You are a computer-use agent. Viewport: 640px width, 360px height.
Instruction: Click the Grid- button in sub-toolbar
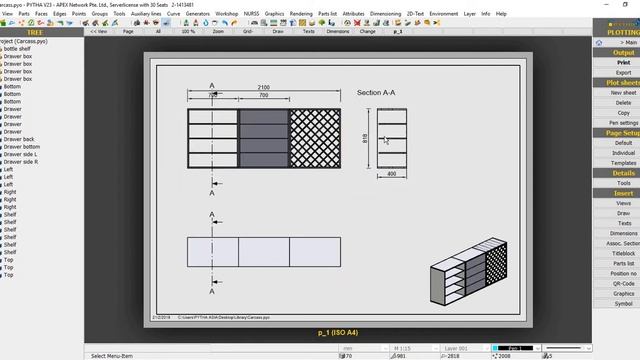248,31
